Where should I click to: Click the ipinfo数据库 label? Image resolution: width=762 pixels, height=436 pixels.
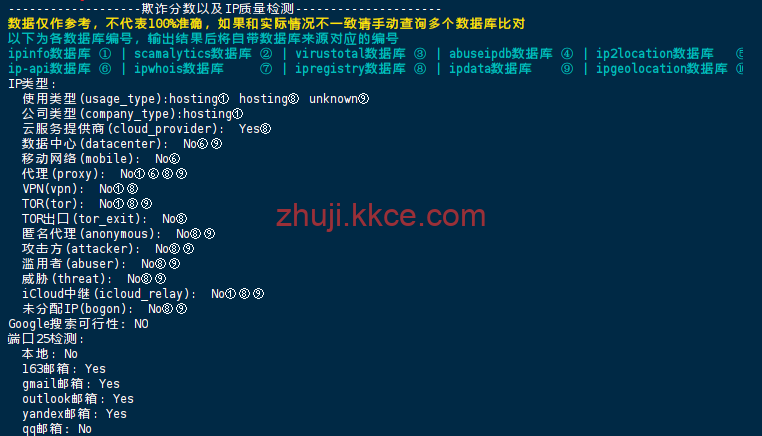click(x=50, y=53)
